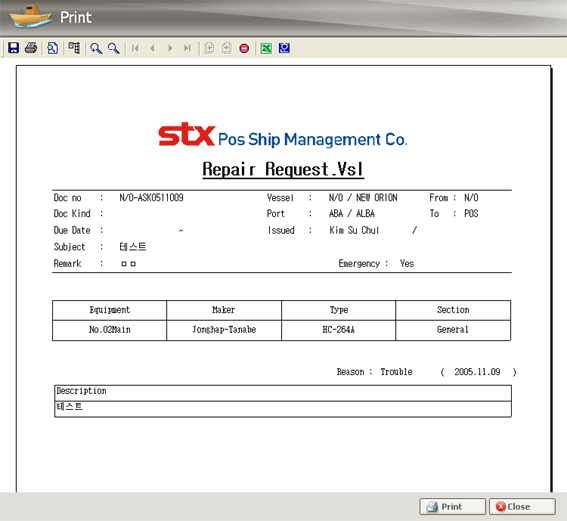Export report to Excel icon
567x521 pixels.
pyautogui.click(x=266, y=48)
